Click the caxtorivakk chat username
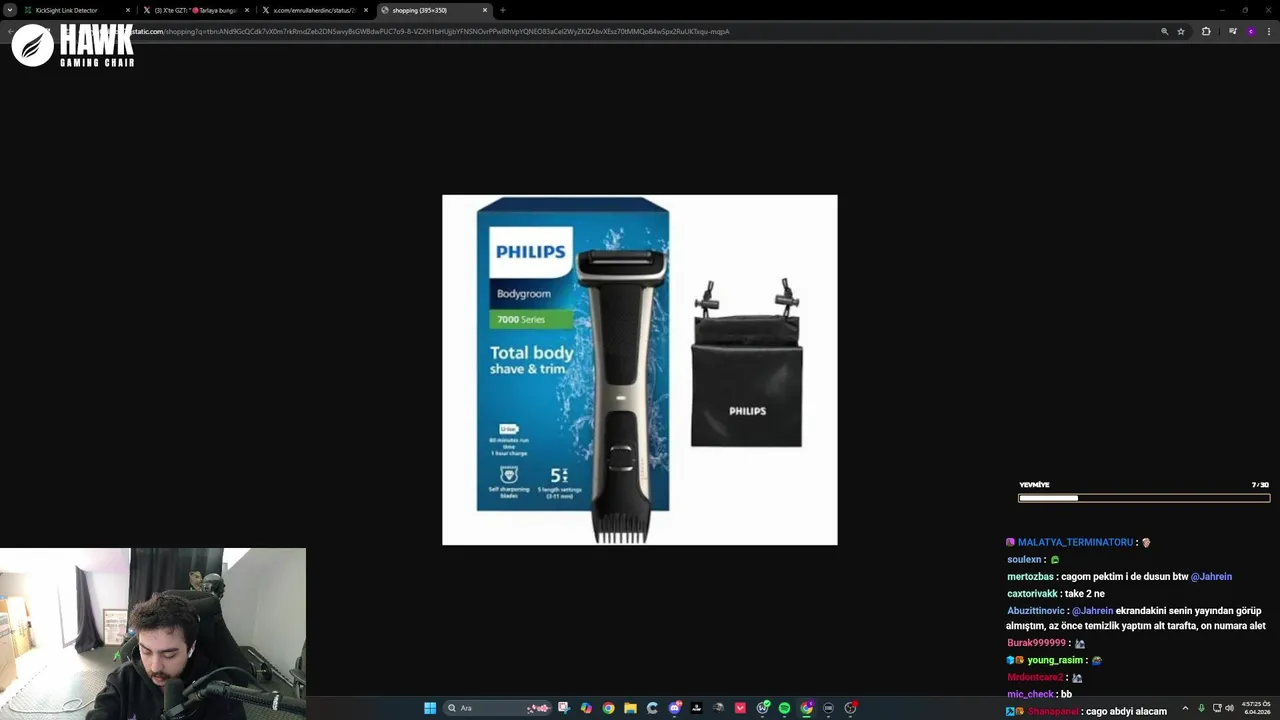Screen dimensions: 1280x720 click(1032, 594)
